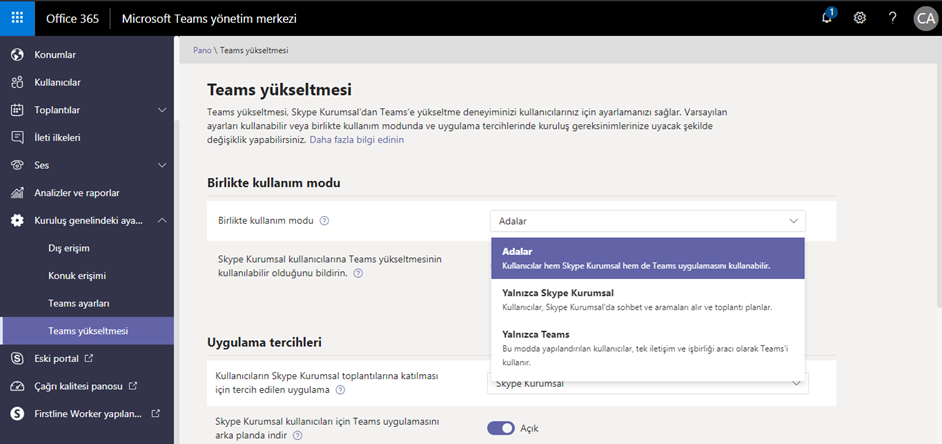Click the Skype icon beside Eski portal

point(17,359)
